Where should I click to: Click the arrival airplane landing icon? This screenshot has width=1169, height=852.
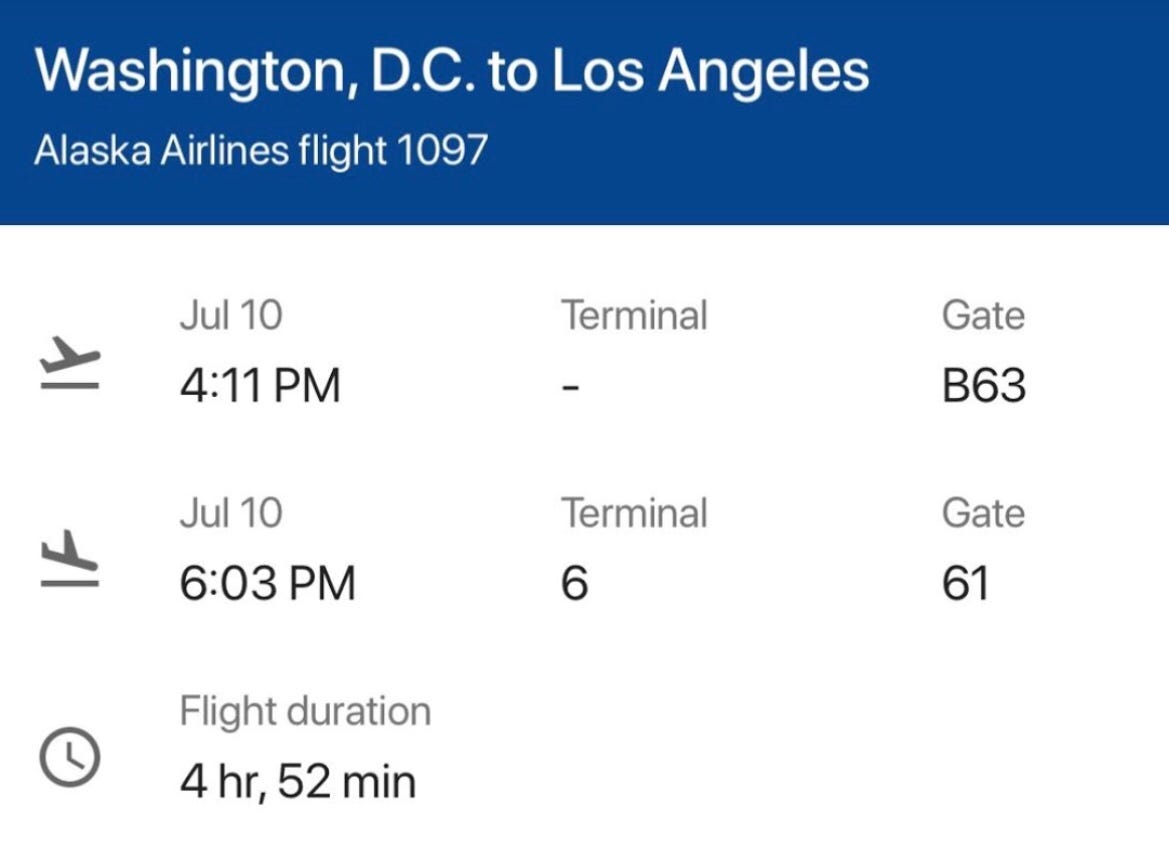click(69, 559)
